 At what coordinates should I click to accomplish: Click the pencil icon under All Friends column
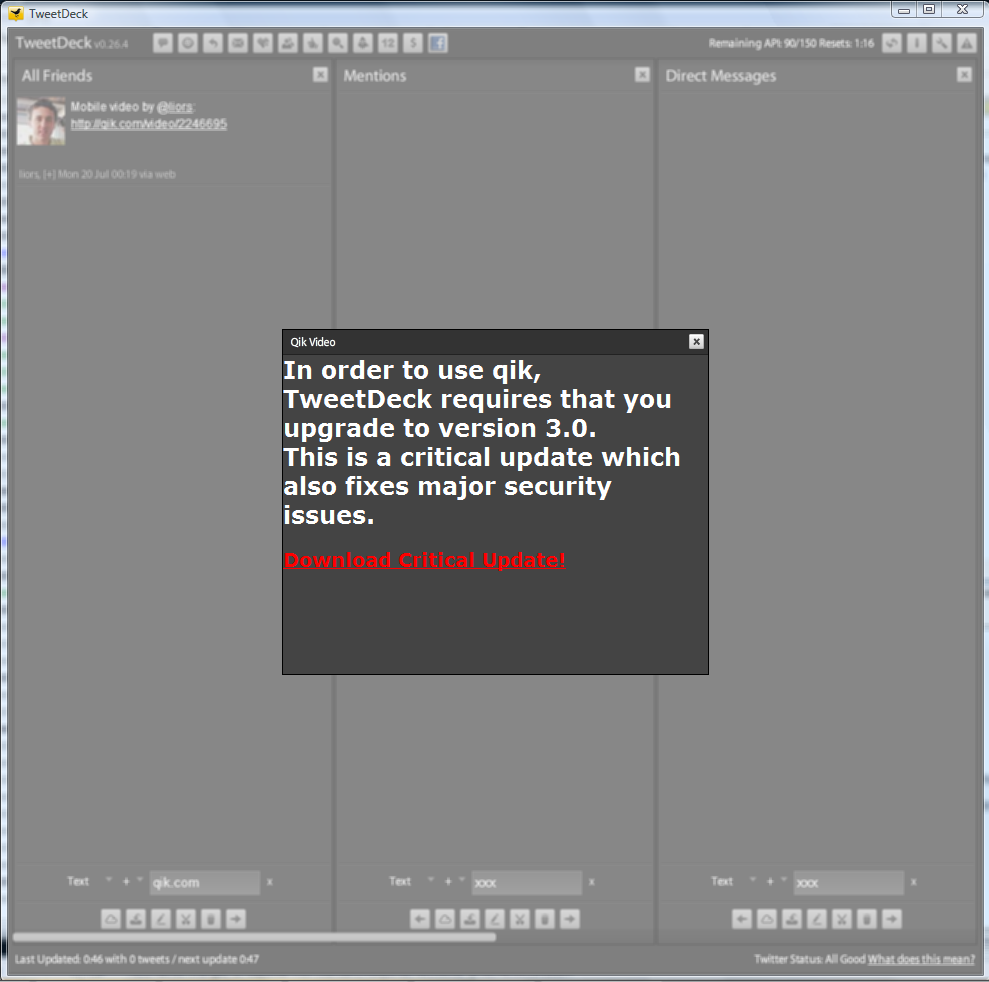click(x=161, y=919)
